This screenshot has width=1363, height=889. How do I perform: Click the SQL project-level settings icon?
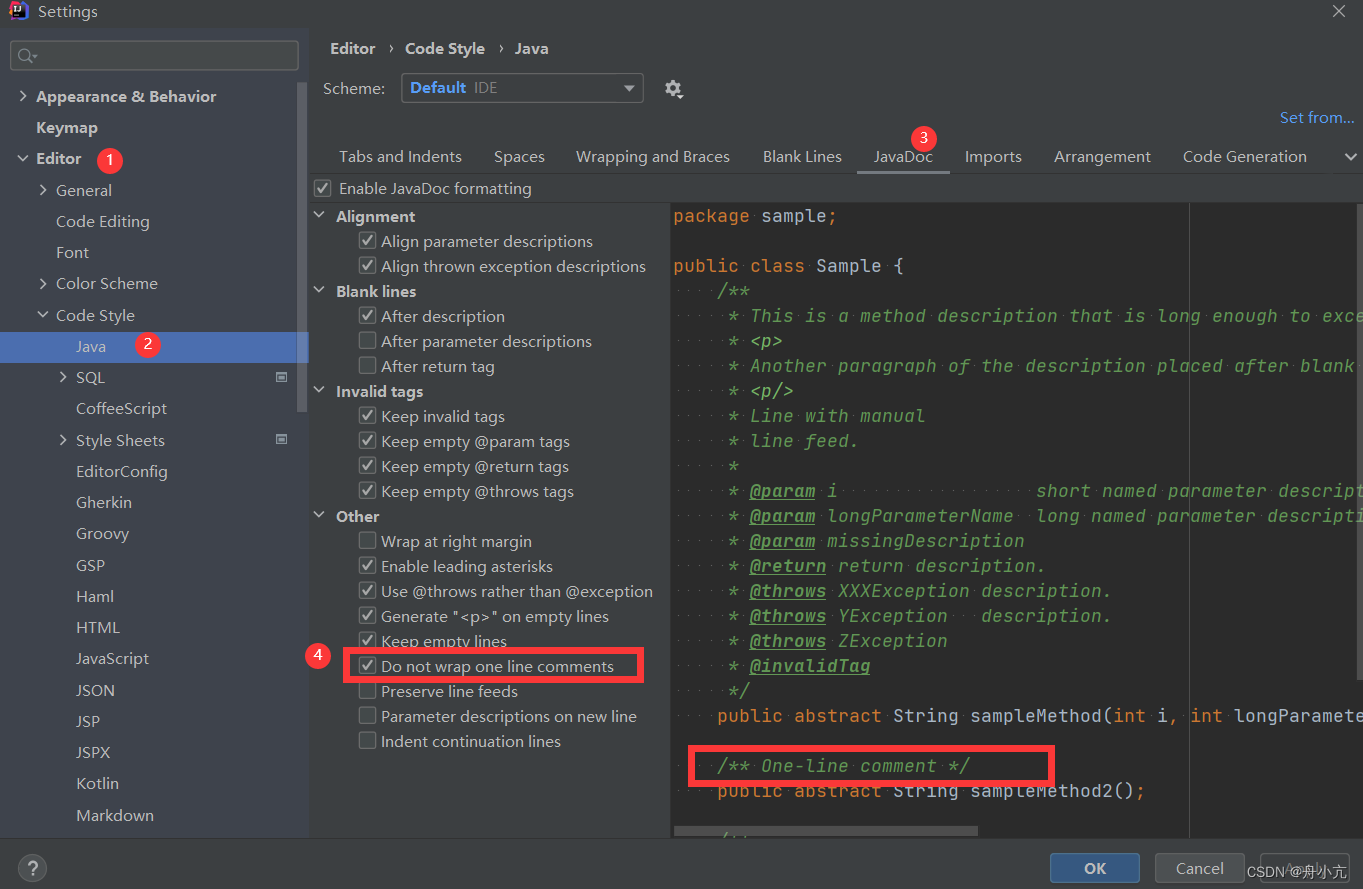pyautogui.click(x=282, y=377)
